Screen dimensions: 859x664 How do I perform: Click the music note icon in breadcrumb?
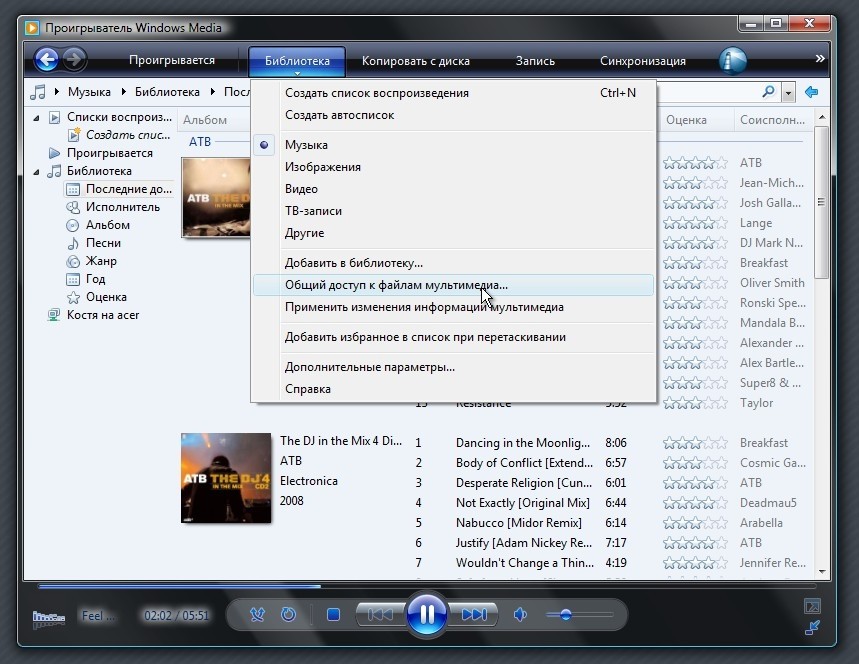click(x=38, y=92)
